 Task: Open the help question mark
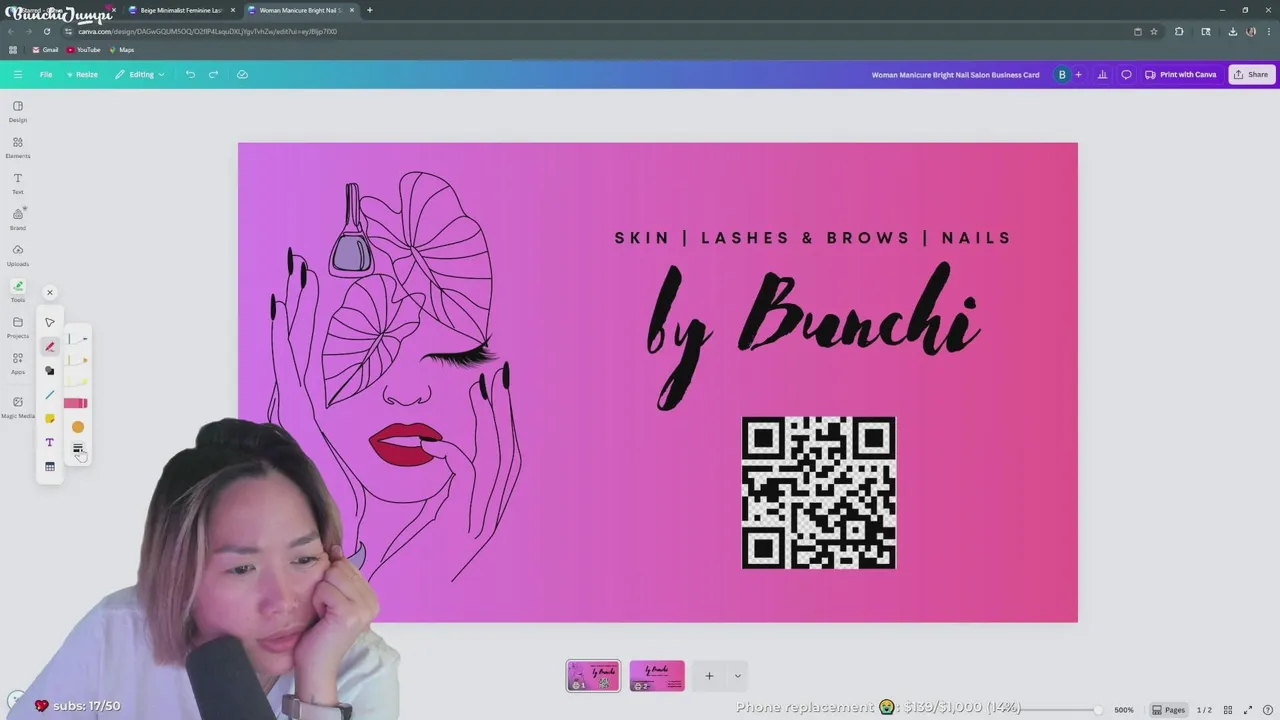[1266, 710]
